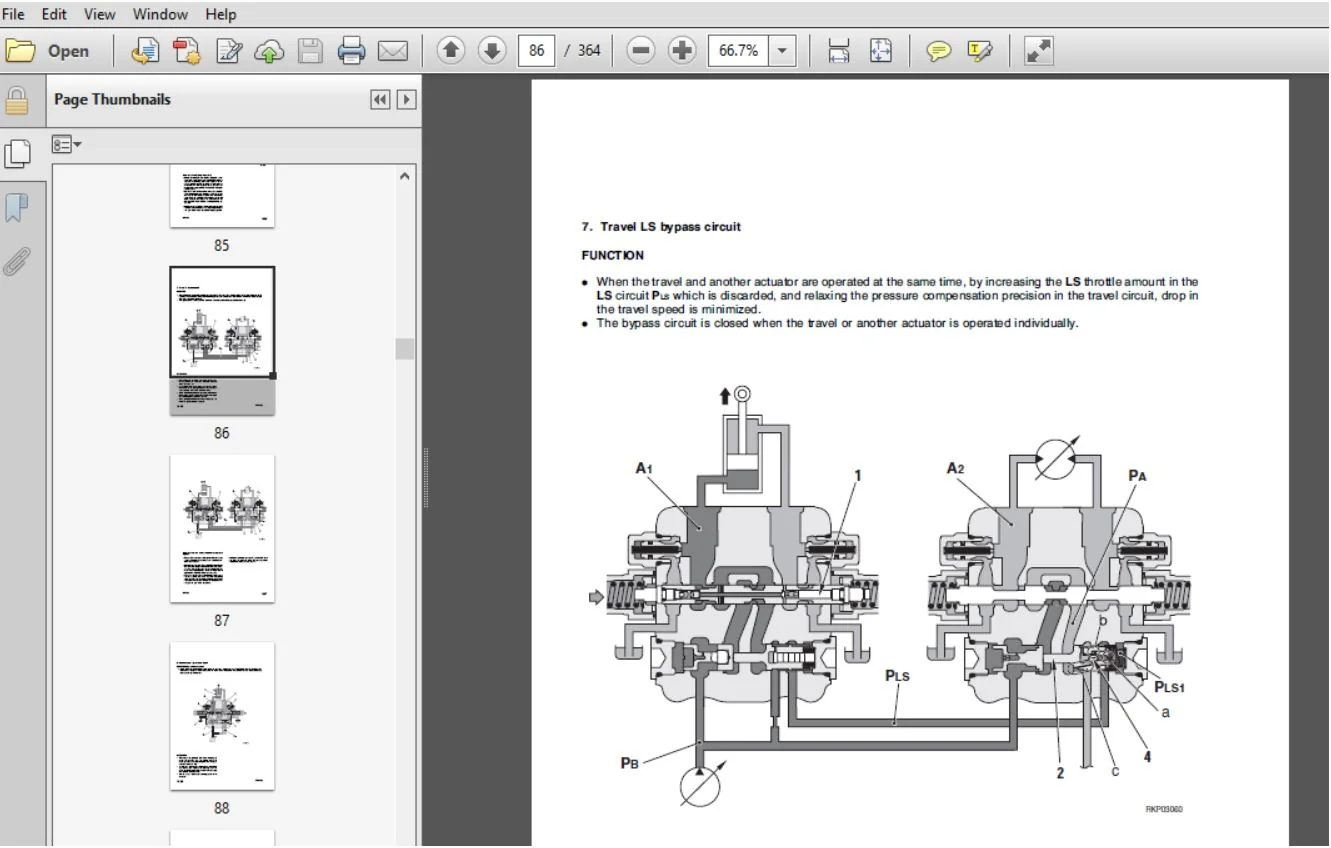Select the page 85 thumbnail

pyautogui.click(x=222, y=196)
